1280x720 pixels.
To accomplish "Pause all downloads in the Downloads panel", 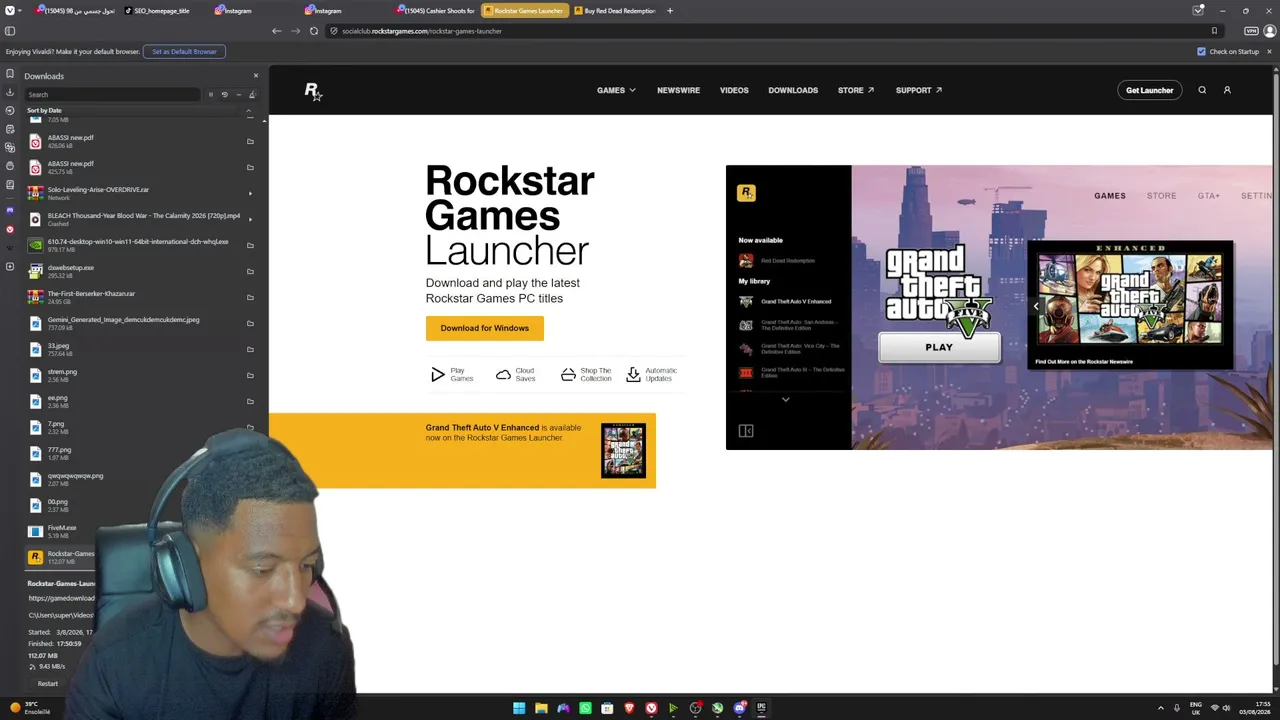I will point(210,95).
